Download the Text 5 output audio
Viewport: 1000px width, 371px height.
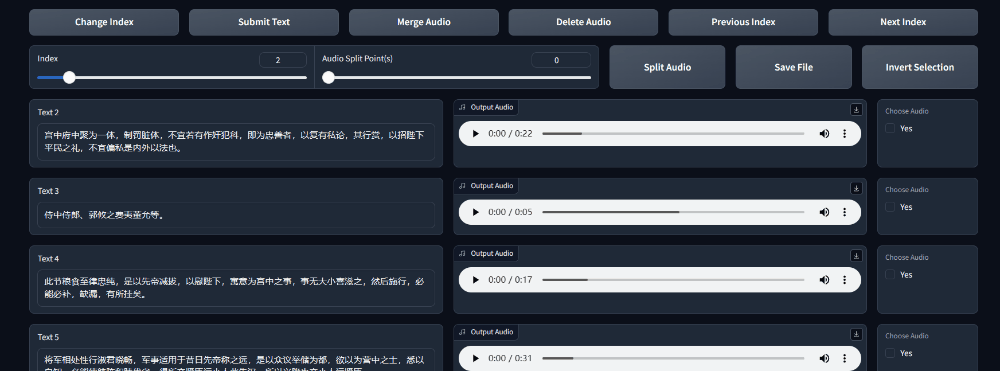856,334
